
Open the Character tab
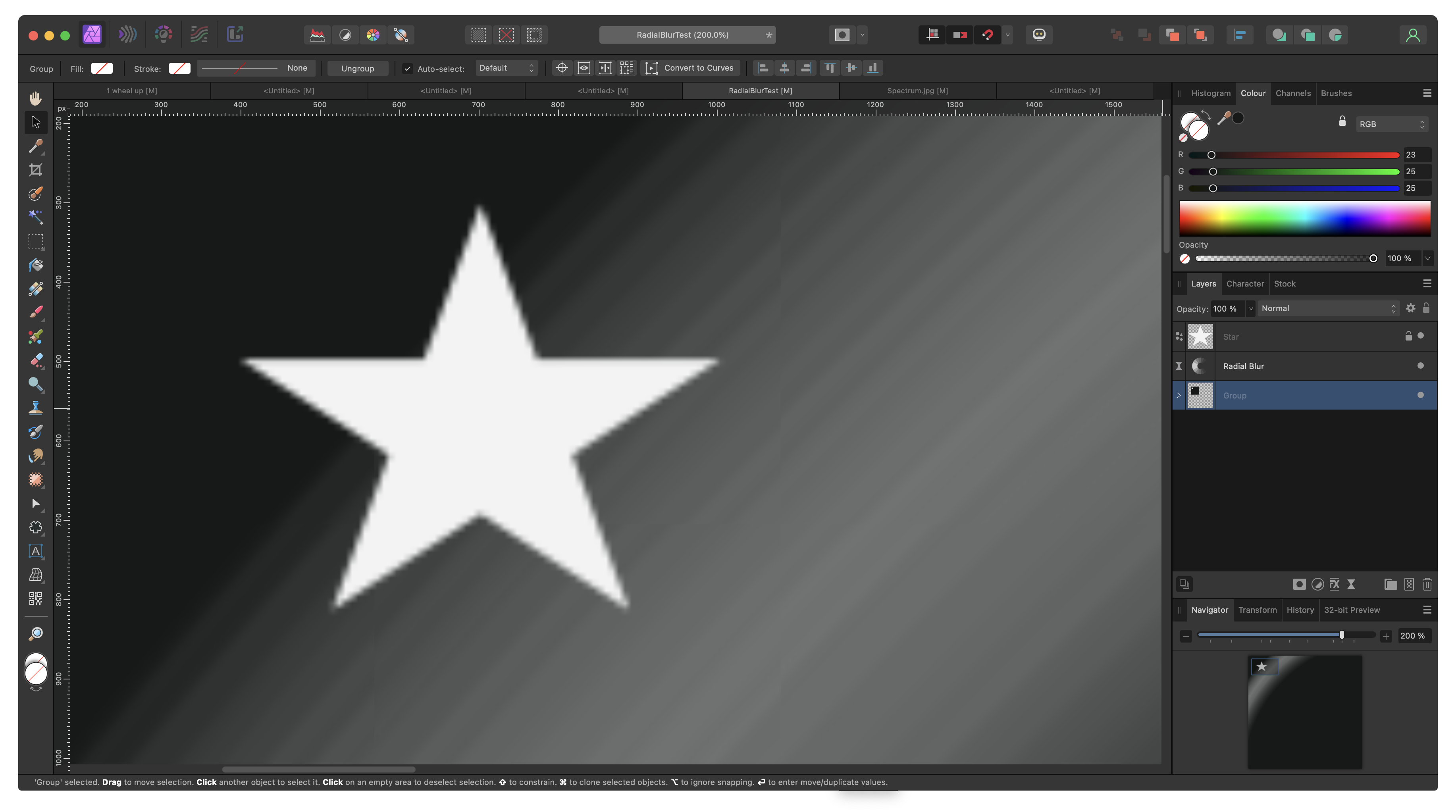1244,284
